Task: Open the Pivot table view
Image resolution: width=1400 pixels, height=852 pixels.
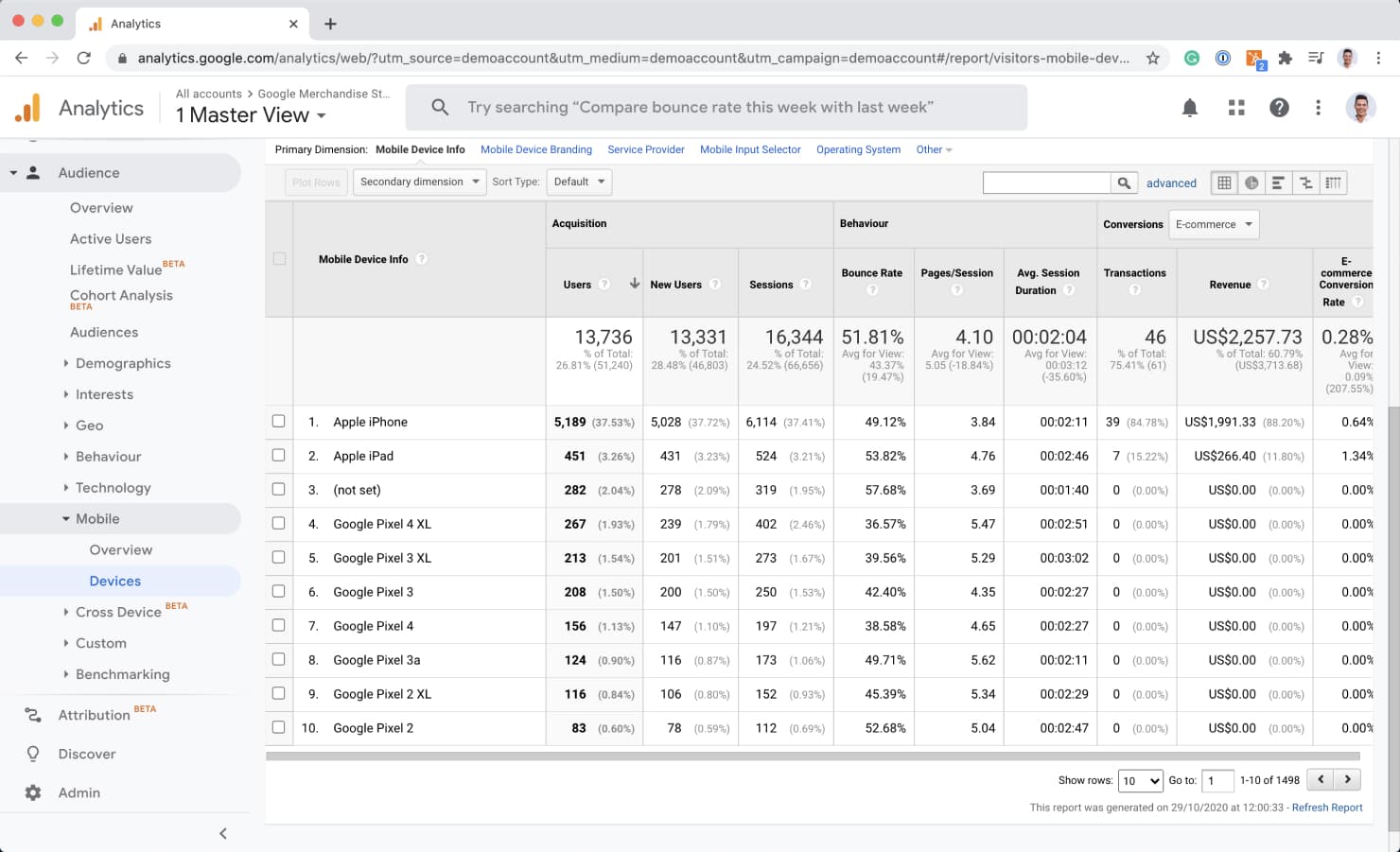Action: coord(1333,182)
